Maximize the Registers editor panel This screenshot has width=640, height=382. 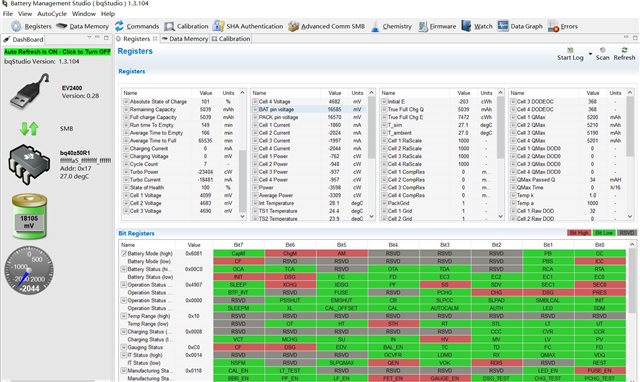point(635,38)
